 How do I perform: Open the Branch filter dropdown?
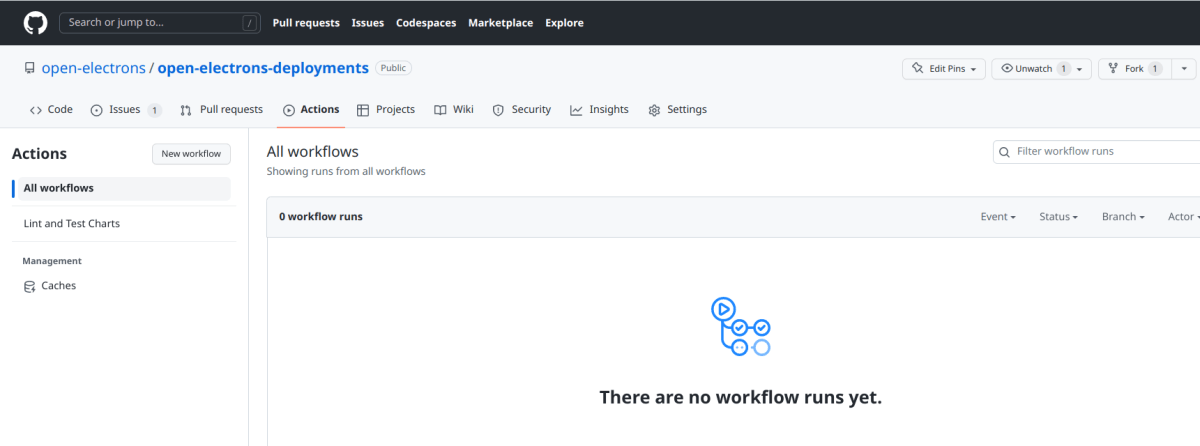click(x=1123, y=217)
